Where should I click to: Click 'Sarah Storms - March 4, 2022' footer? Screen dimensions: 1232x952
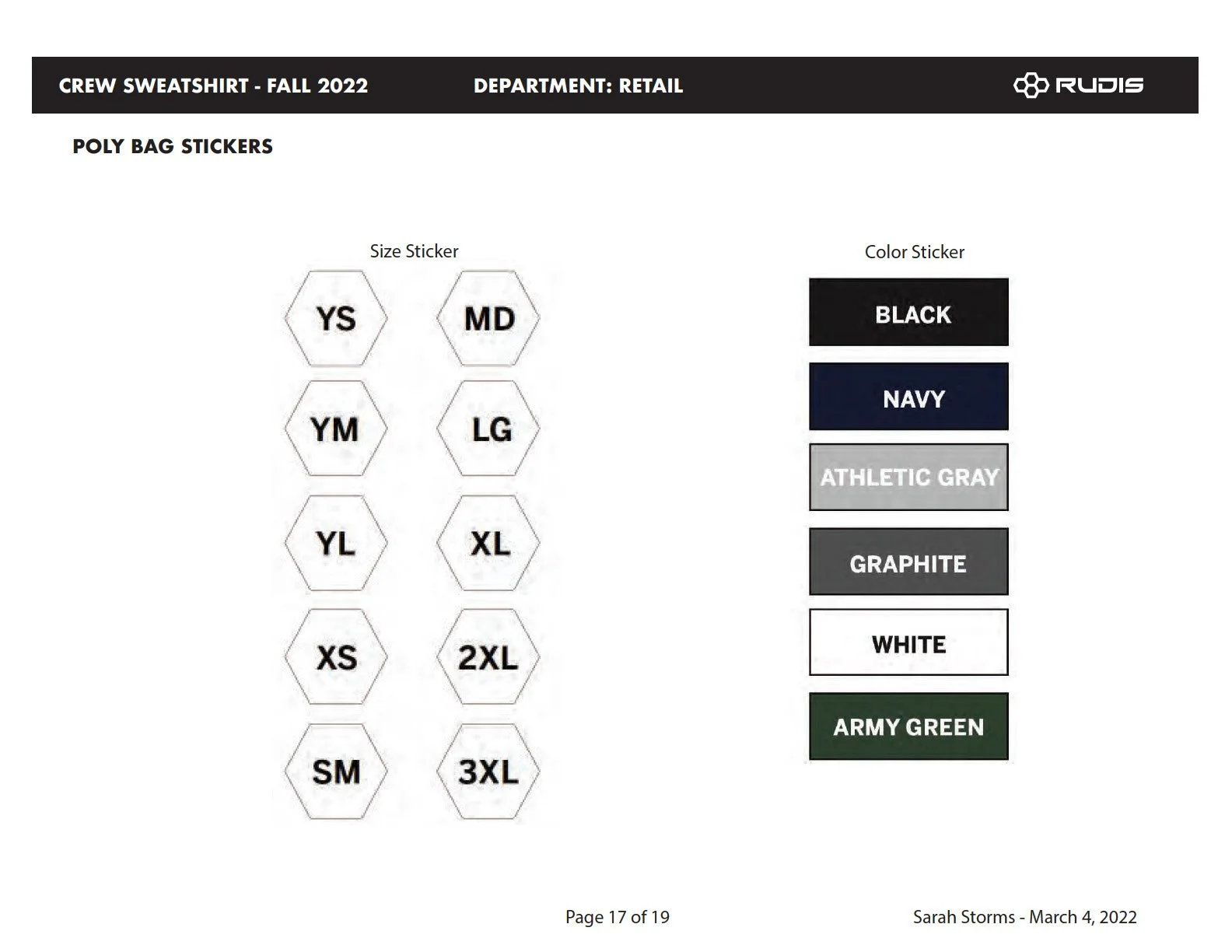(x=1025, y=917)
